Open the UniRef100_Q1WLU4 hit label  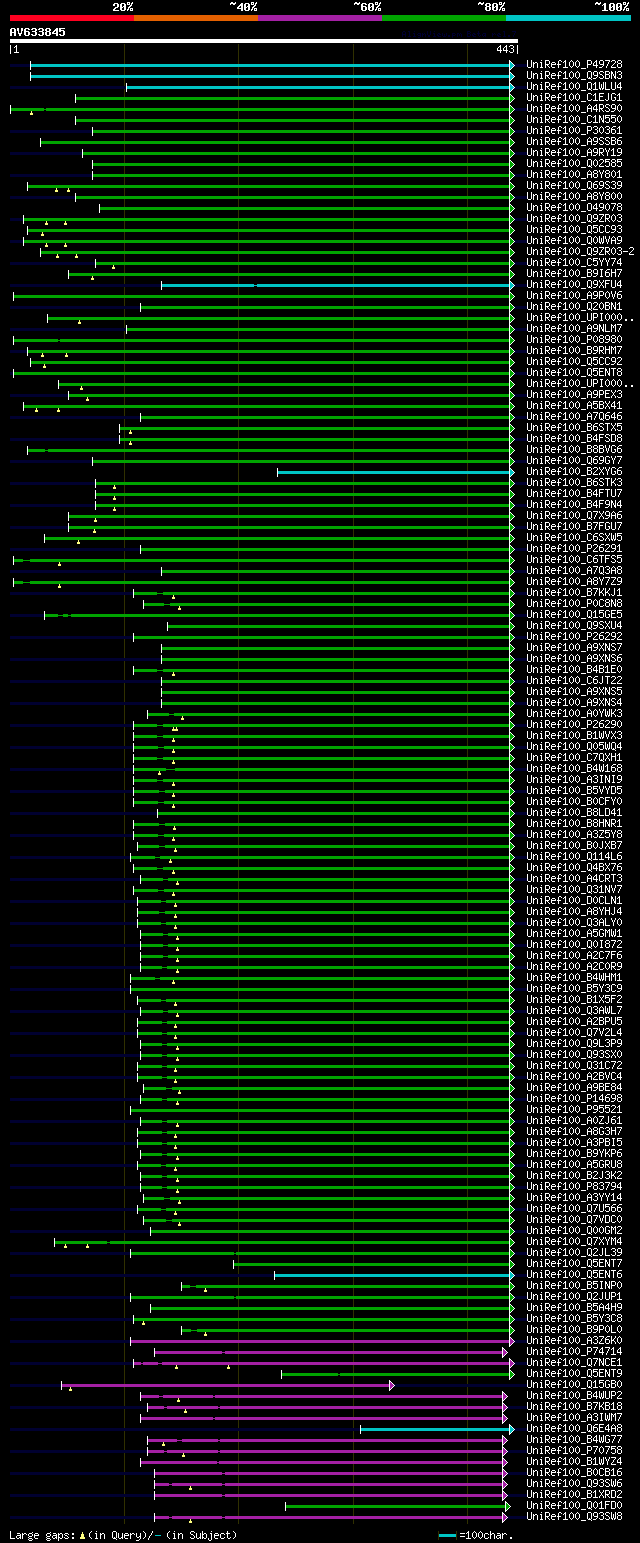pos(574,87)
